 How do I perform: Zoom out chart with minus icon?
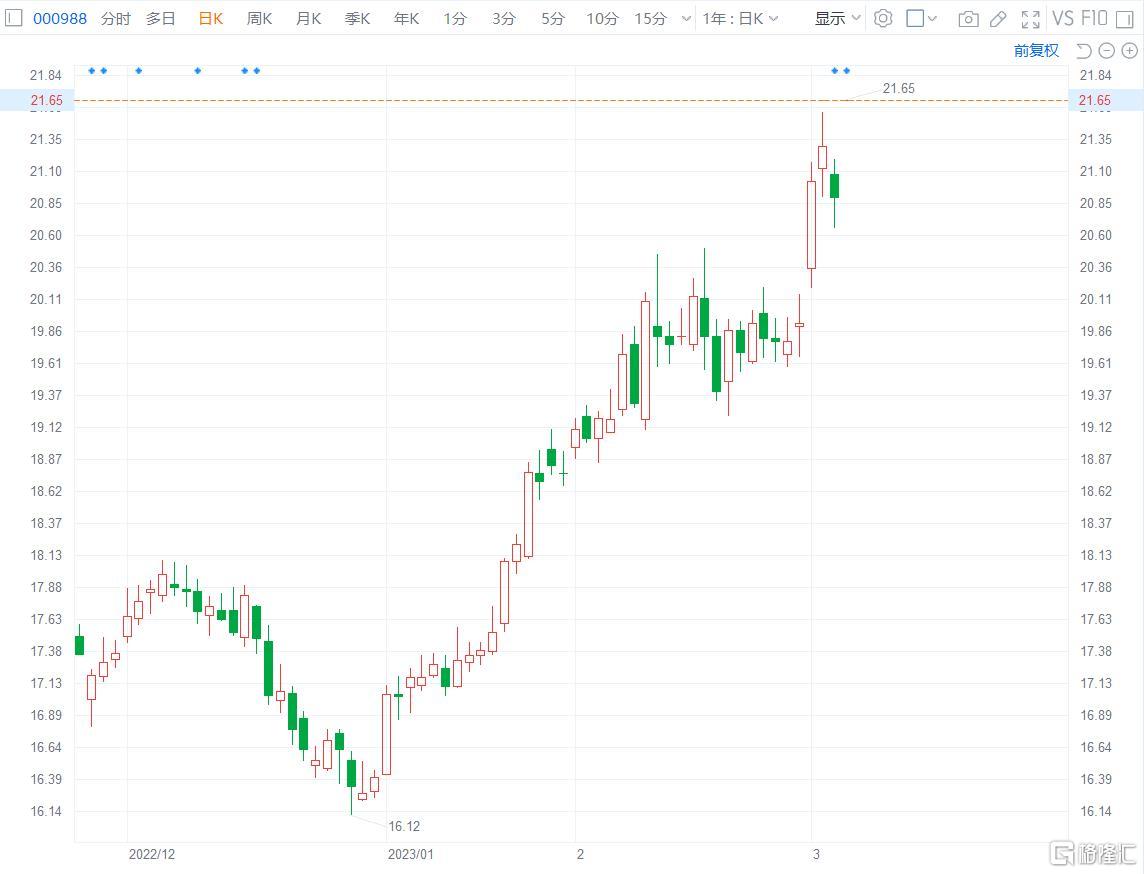tap(1106, 51)
